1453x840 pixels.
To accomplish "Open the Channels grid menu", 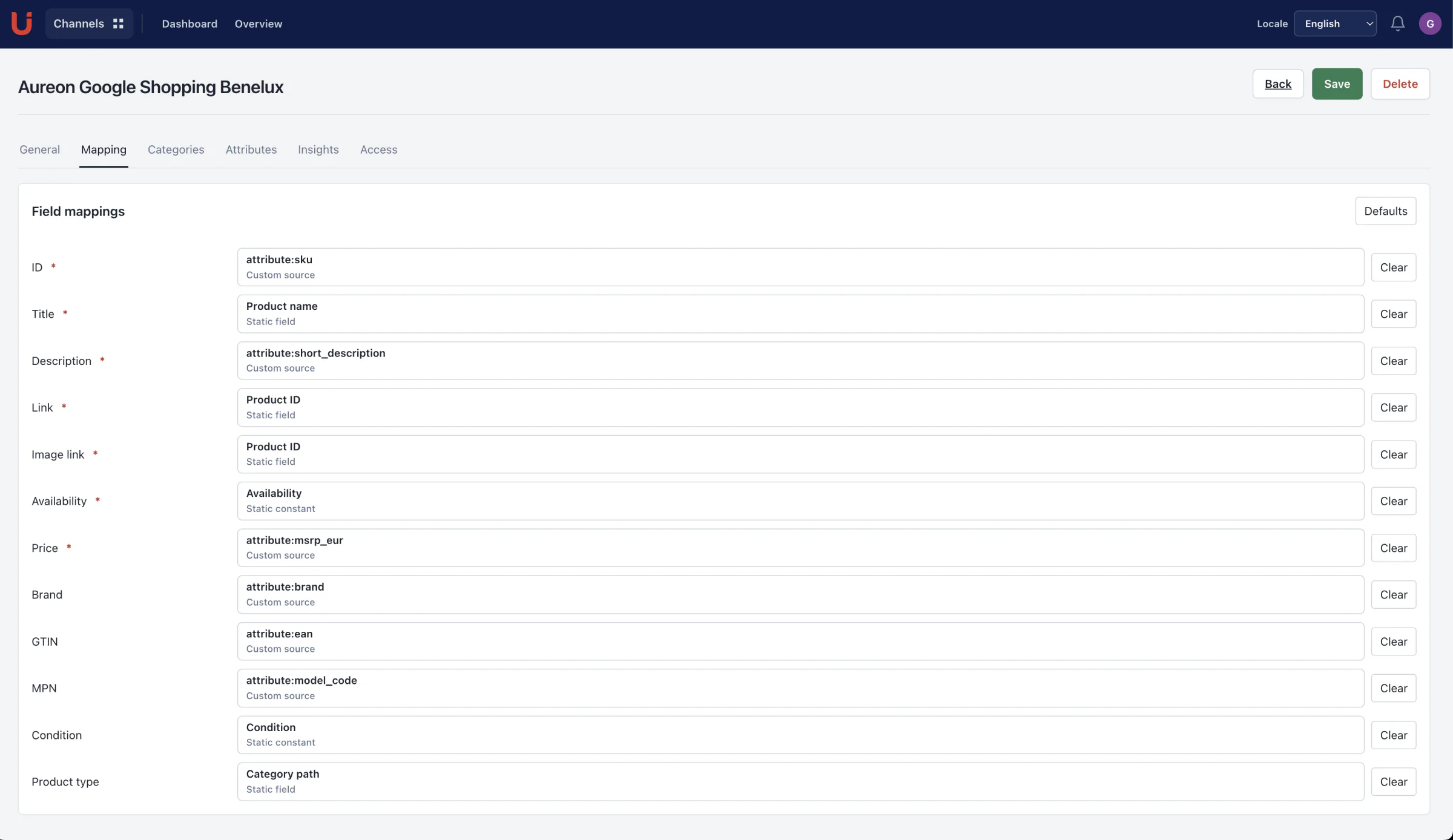I will [89, 24].
